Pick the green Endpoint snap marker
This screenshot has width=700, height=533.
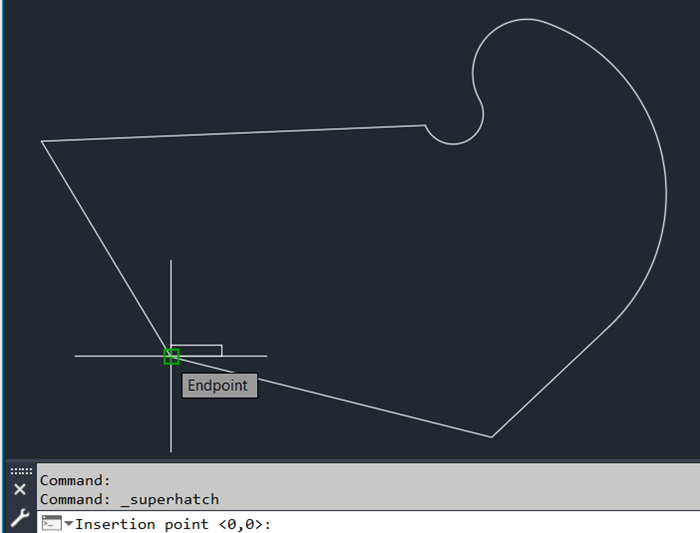[x=171, y=356]
